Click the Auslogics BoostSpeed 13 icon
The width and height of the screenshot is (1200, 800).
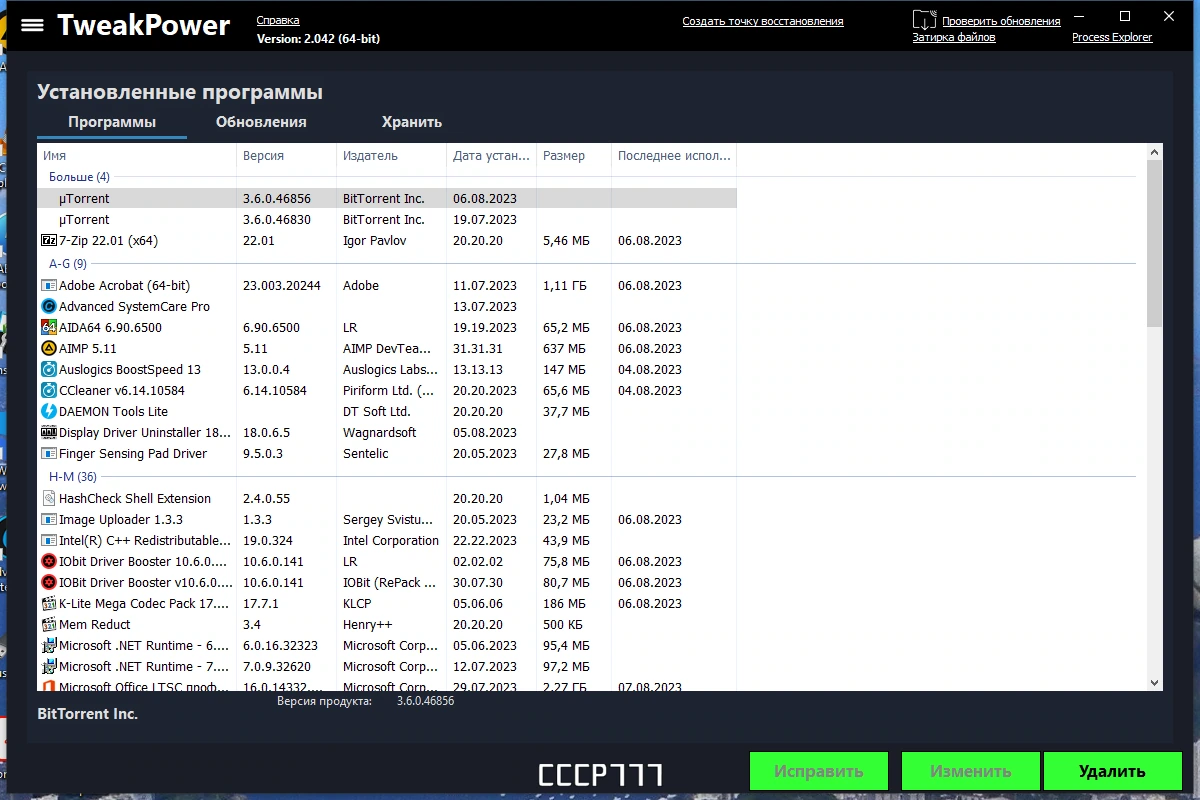tap(49, 370)
